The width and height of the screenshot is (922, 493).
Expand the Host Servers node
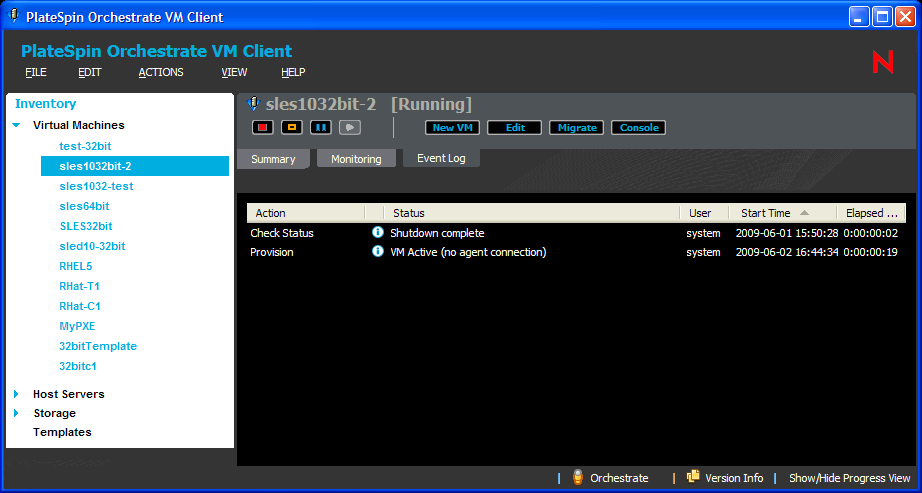tap(16, 394)
